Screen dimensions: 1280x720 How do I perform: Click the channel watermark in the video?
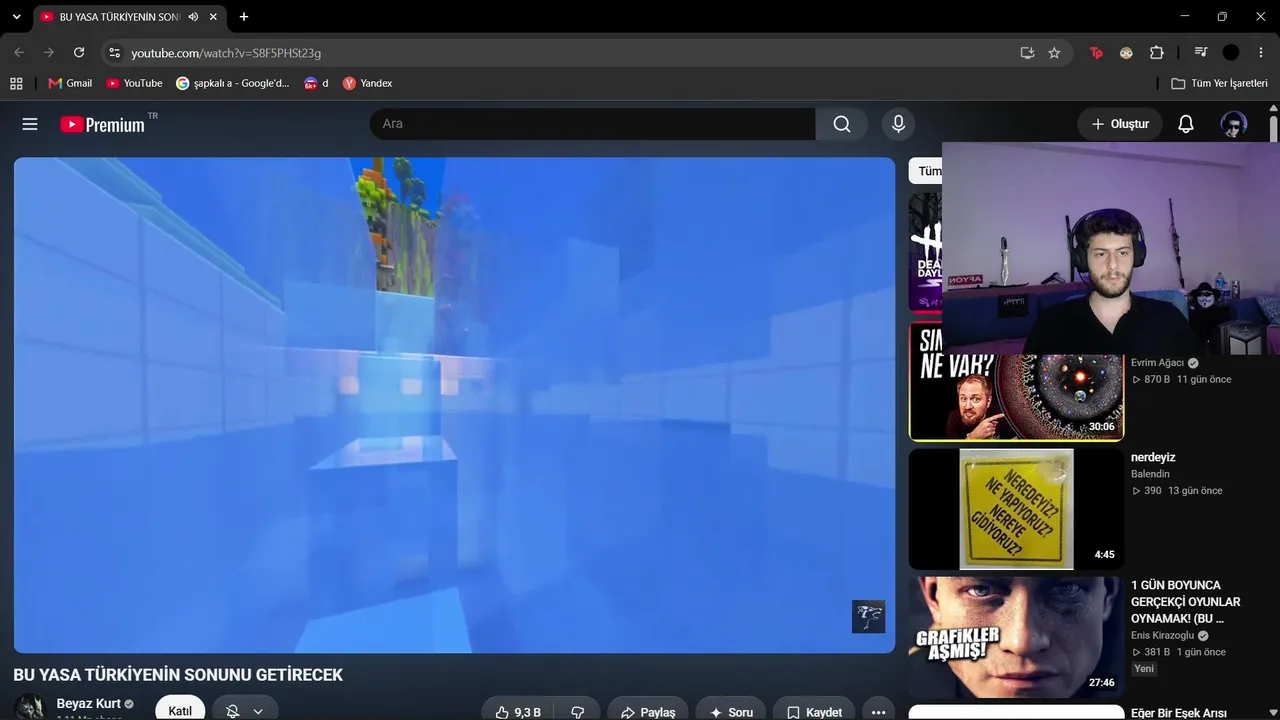coord(868,616)
